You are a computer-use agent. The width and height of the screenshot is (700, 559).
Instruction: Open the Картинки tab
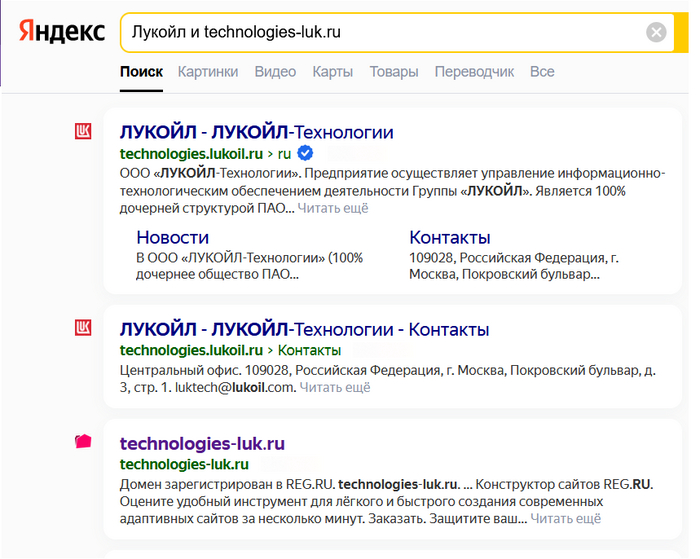(208, 72)
